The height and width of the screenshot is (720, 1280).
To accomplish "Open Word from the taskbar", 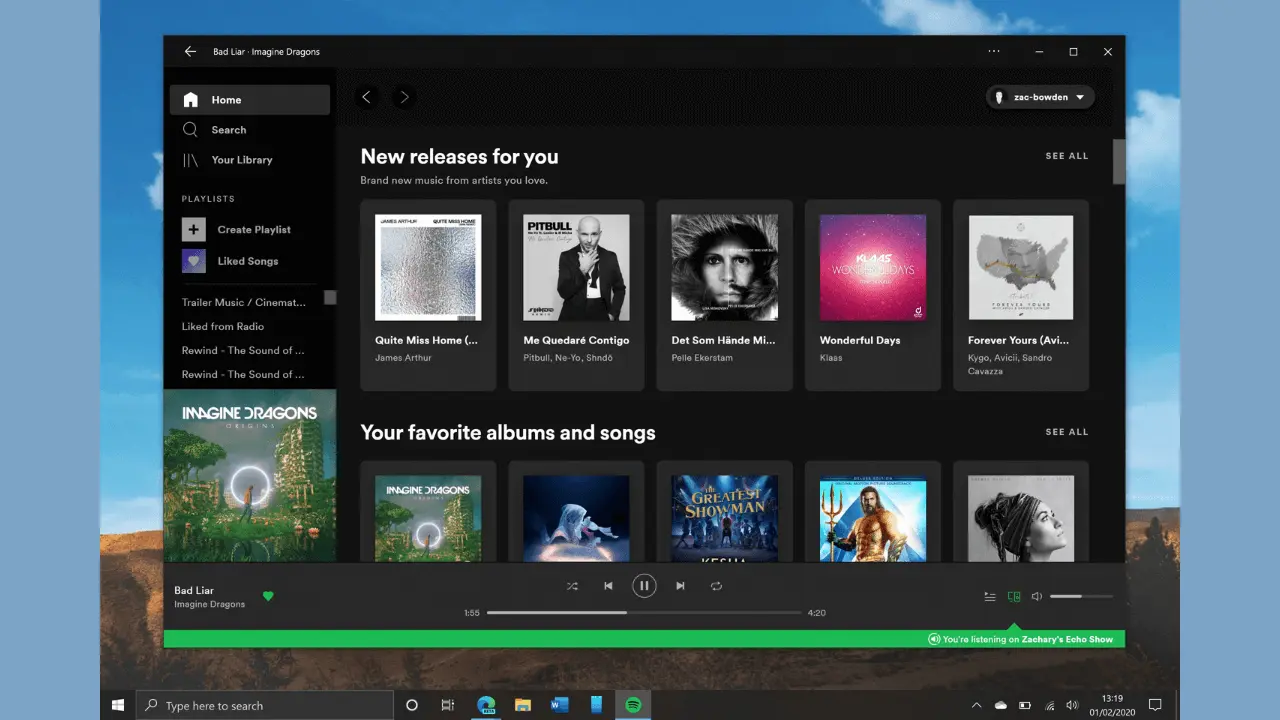I will pos(559,705).
